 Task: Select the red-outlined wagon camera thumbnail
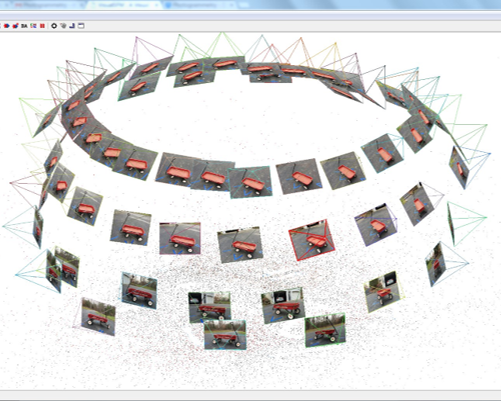click(x=312, y=240)
